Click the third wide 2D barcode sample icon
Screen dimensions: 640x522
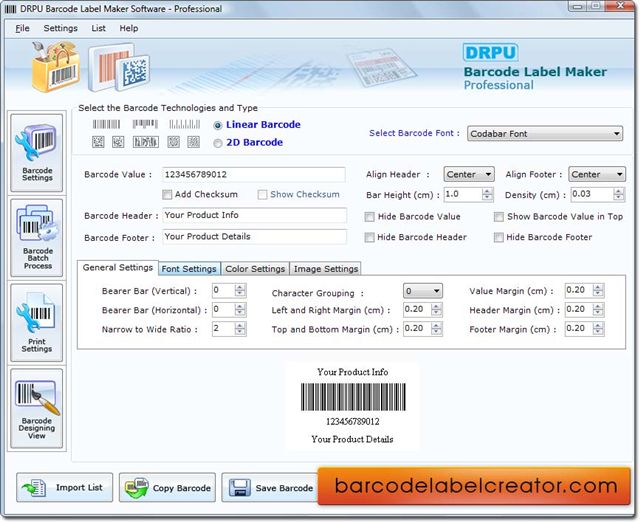click(x=146, y=142)
